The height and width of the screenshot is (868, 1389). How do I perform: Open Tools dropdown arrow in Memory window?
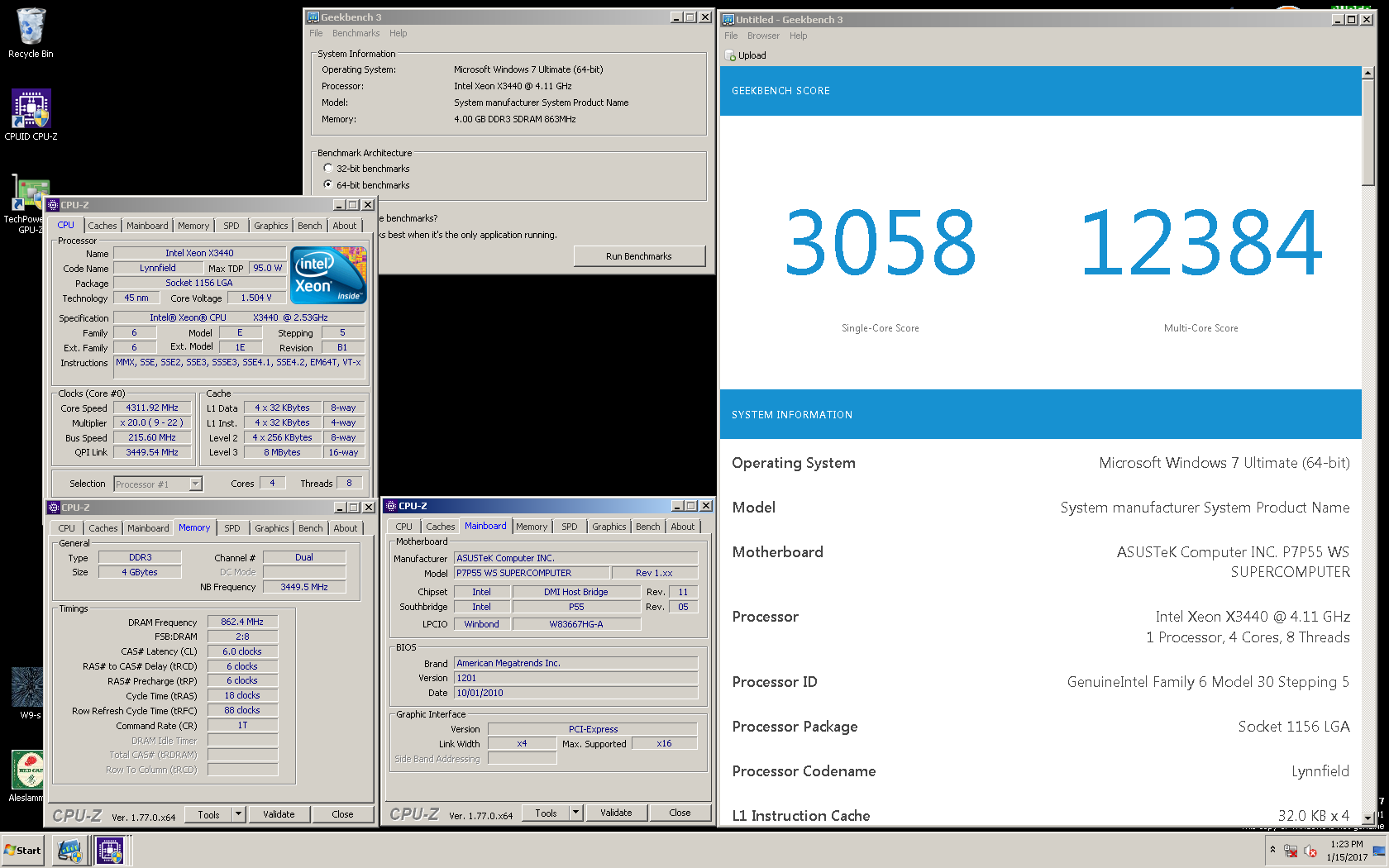click(x=238, y=814)
